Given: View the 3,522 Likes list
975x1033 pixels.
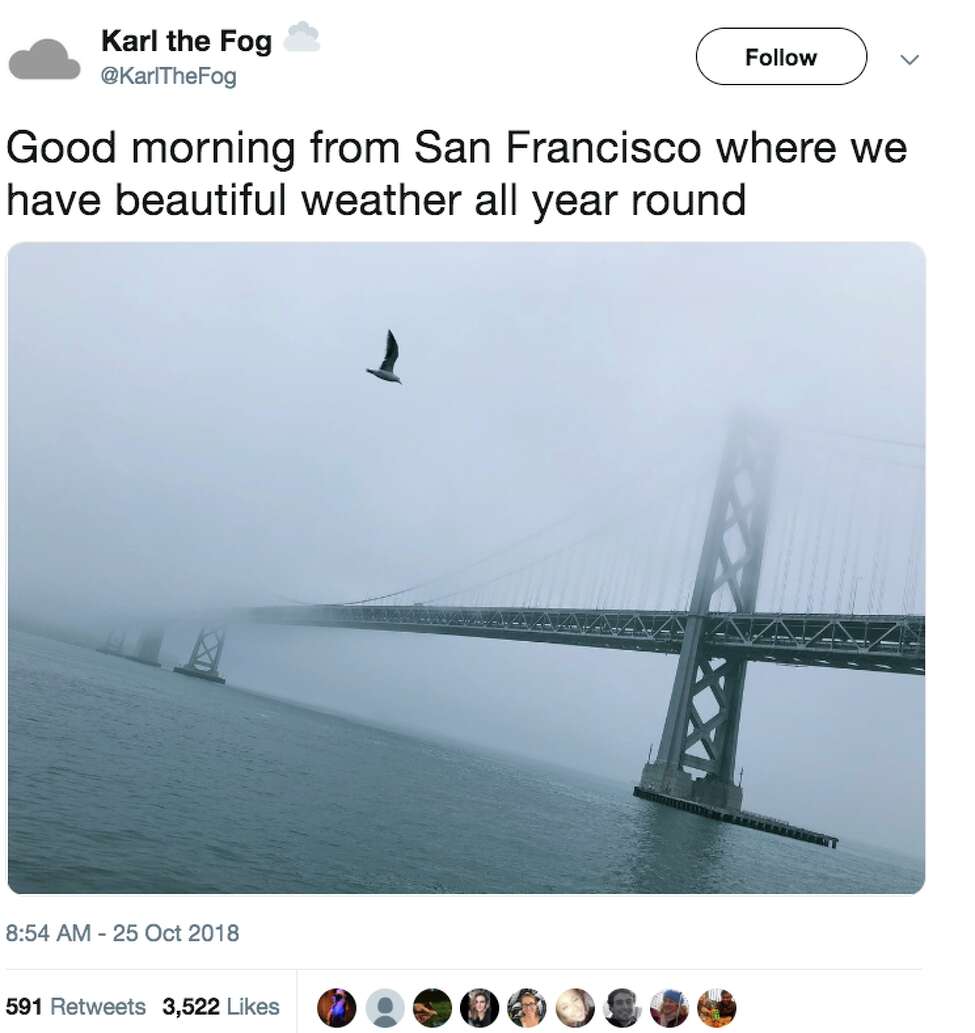Looking at the screenshot, I should pyautogui.click(x=221, y=1006).
